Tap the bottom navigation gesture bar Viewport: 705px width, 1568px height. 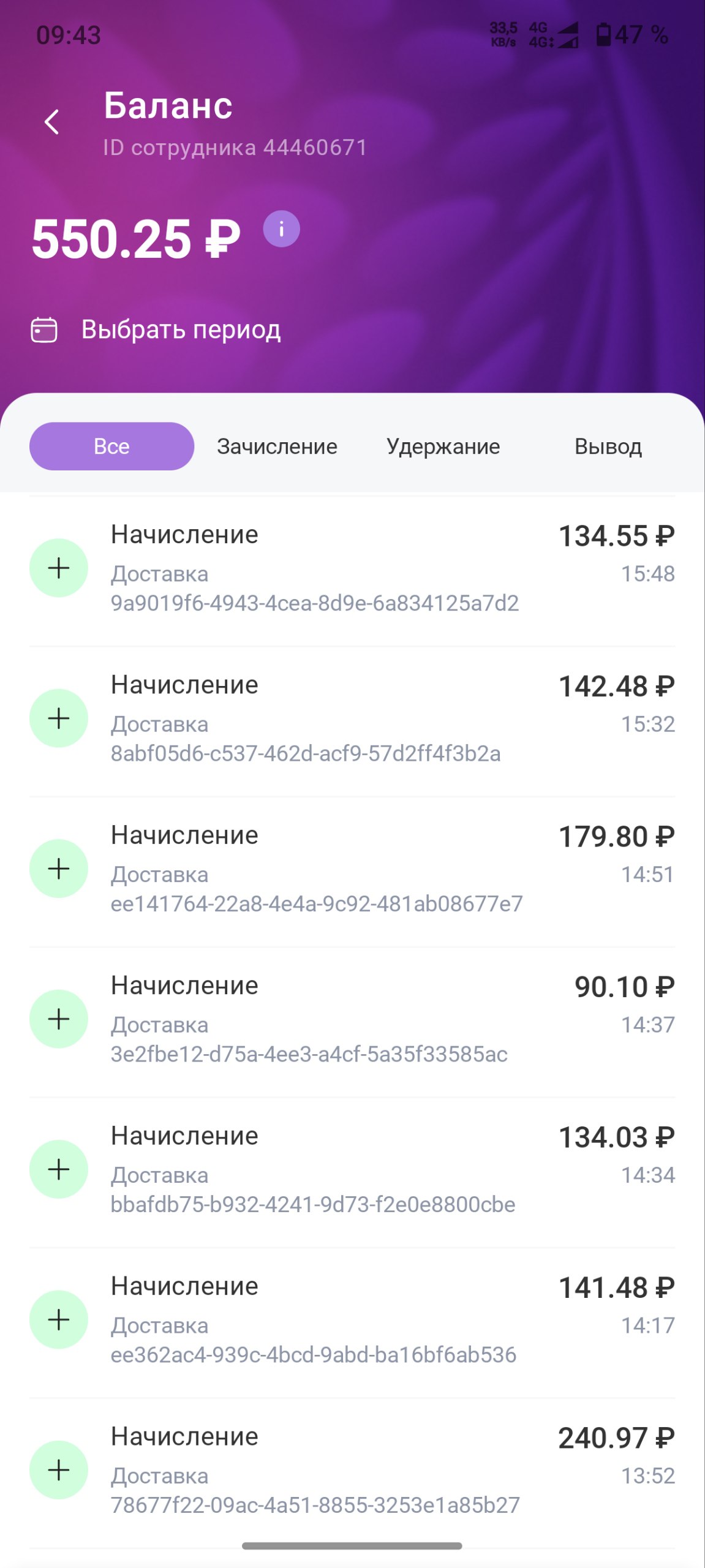[352, 1546]
